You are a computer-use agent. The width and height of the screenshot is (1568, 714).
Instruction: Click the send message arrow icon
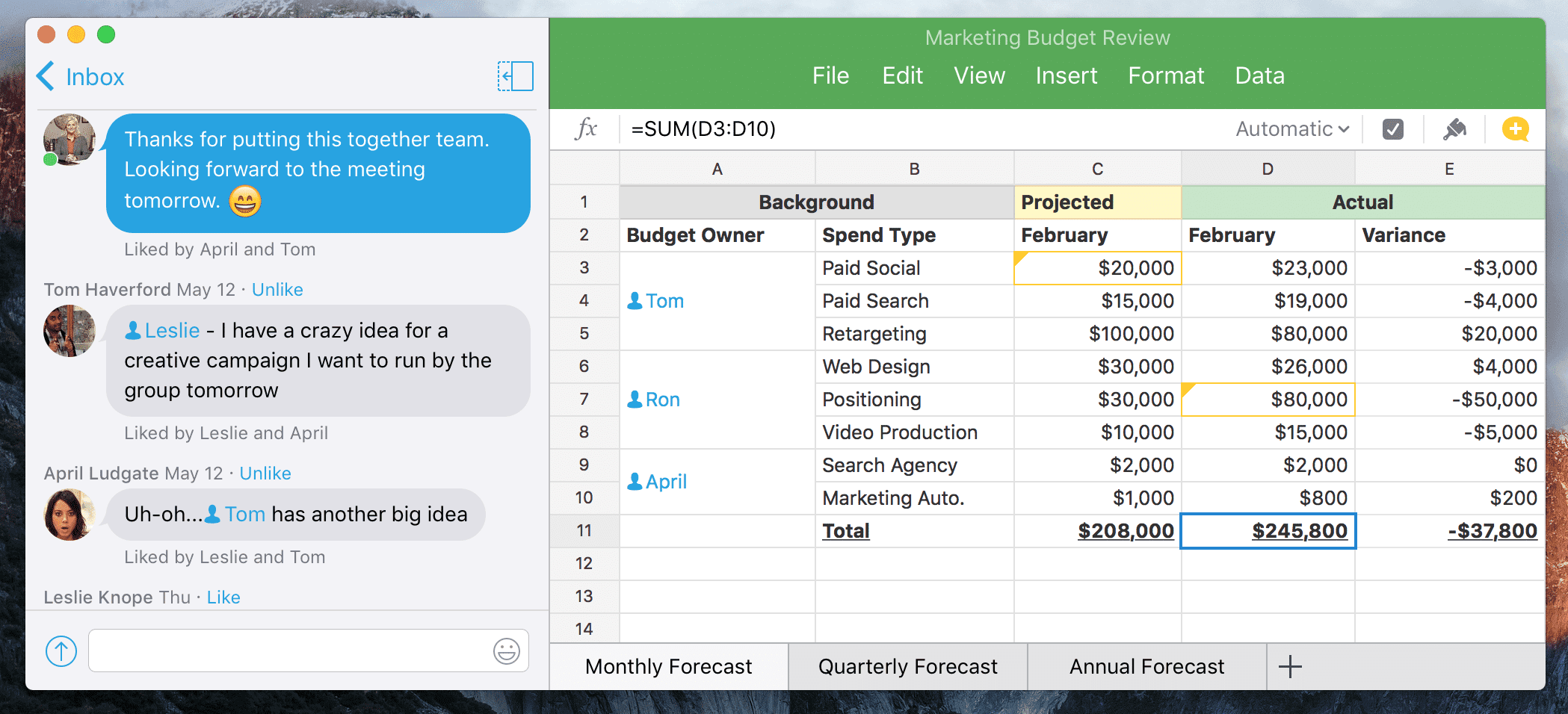tap(61, 651)
